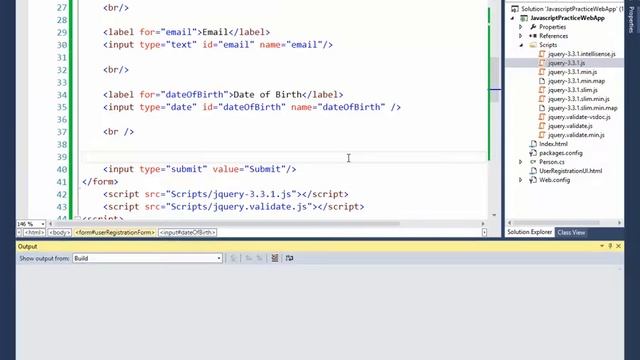Close the Output panel
Viewport: 640px width, 360px height.
pos(619,246)
